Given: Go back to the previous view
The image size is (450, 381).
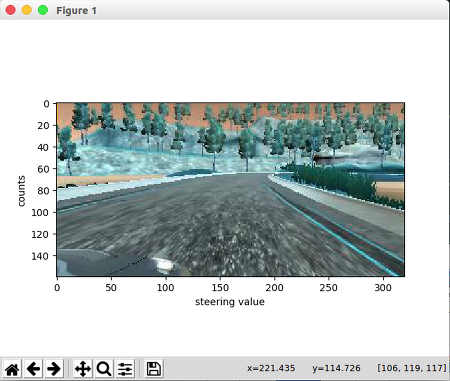Looking at the screenshot, I should (x=33, y=369).
